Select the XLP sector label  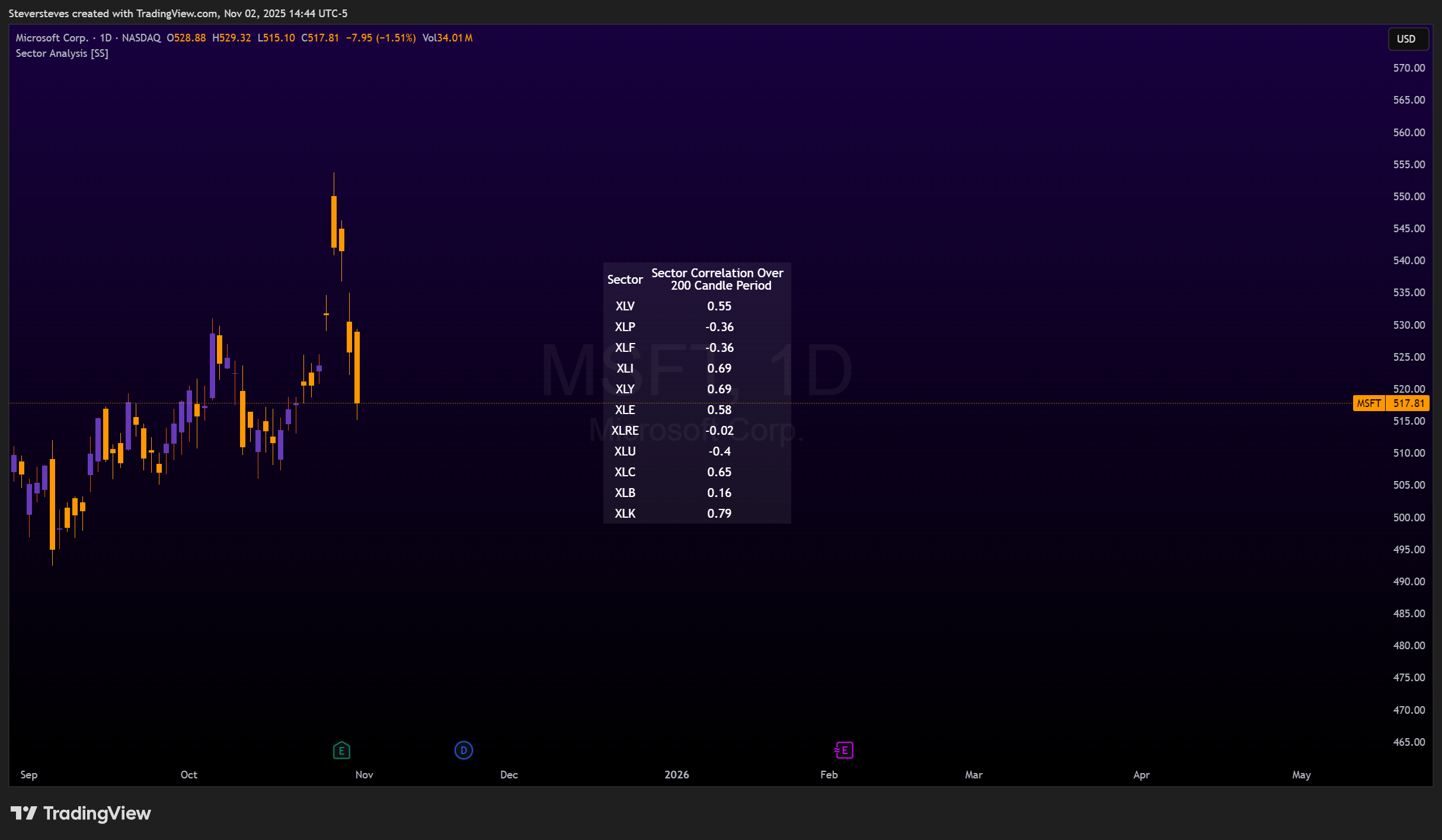[x=625, y=327]
